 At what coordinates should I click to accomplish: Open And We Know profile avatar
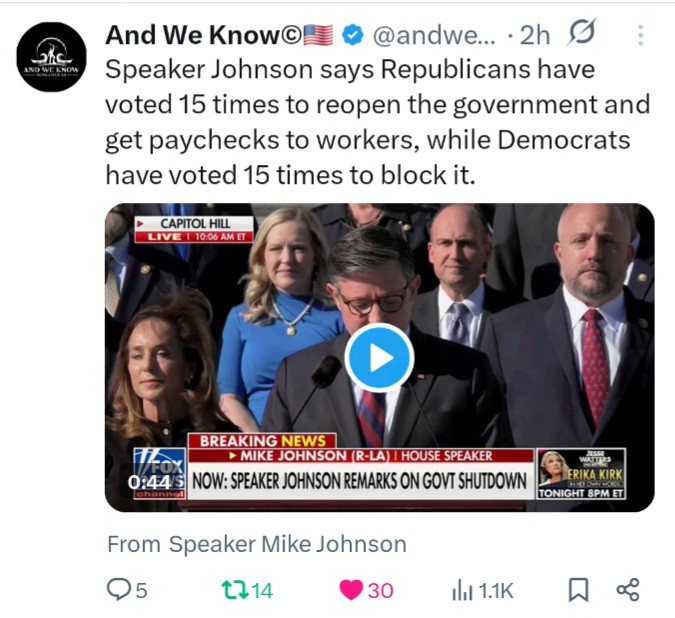(52, 57)
